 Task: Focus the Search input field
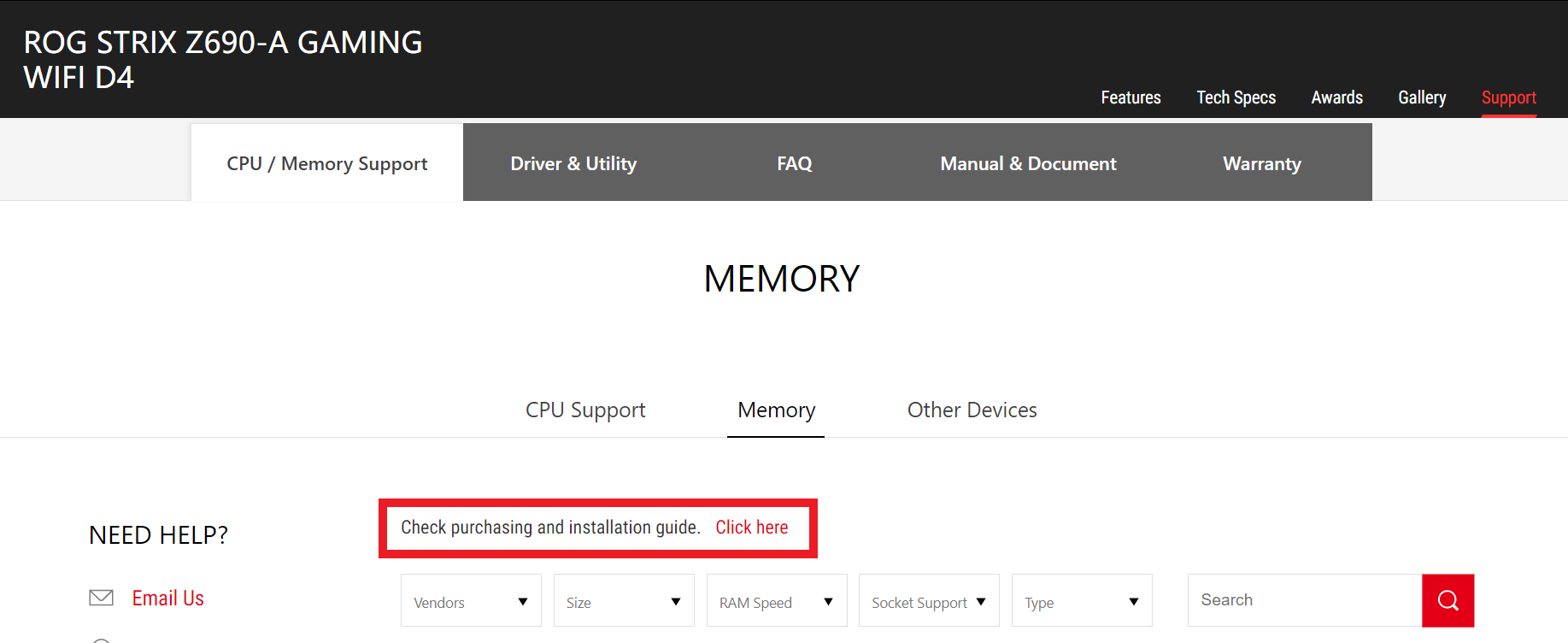[x=1305, y=600]
